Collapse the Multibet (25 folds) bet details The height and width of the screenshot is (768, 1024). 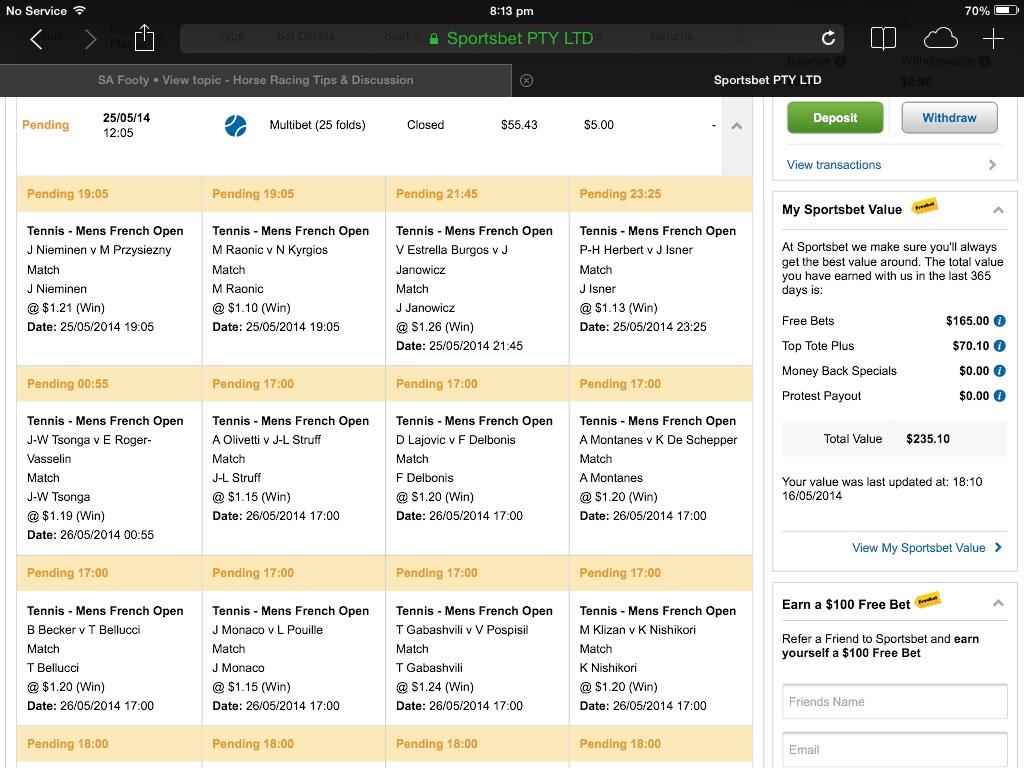tap(737, 126)
